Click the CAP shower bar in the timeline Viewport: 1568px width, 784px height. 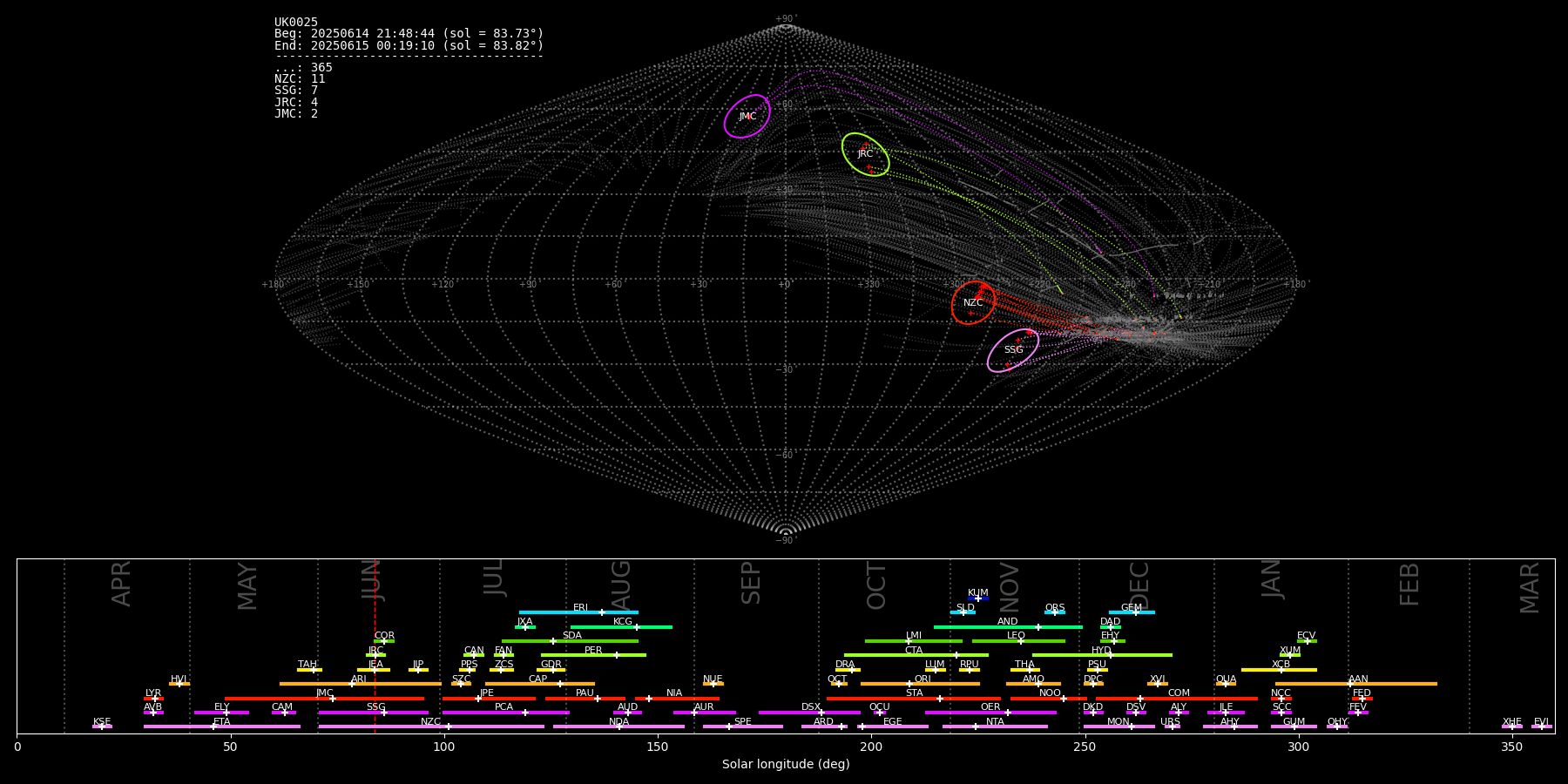coord(540,684)
